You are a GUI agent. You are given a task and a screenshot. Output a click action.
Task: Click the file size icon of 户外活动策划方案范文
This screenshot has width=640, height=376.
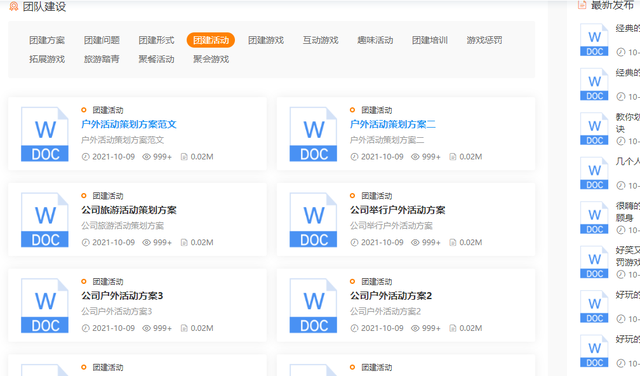coord(184,157)
